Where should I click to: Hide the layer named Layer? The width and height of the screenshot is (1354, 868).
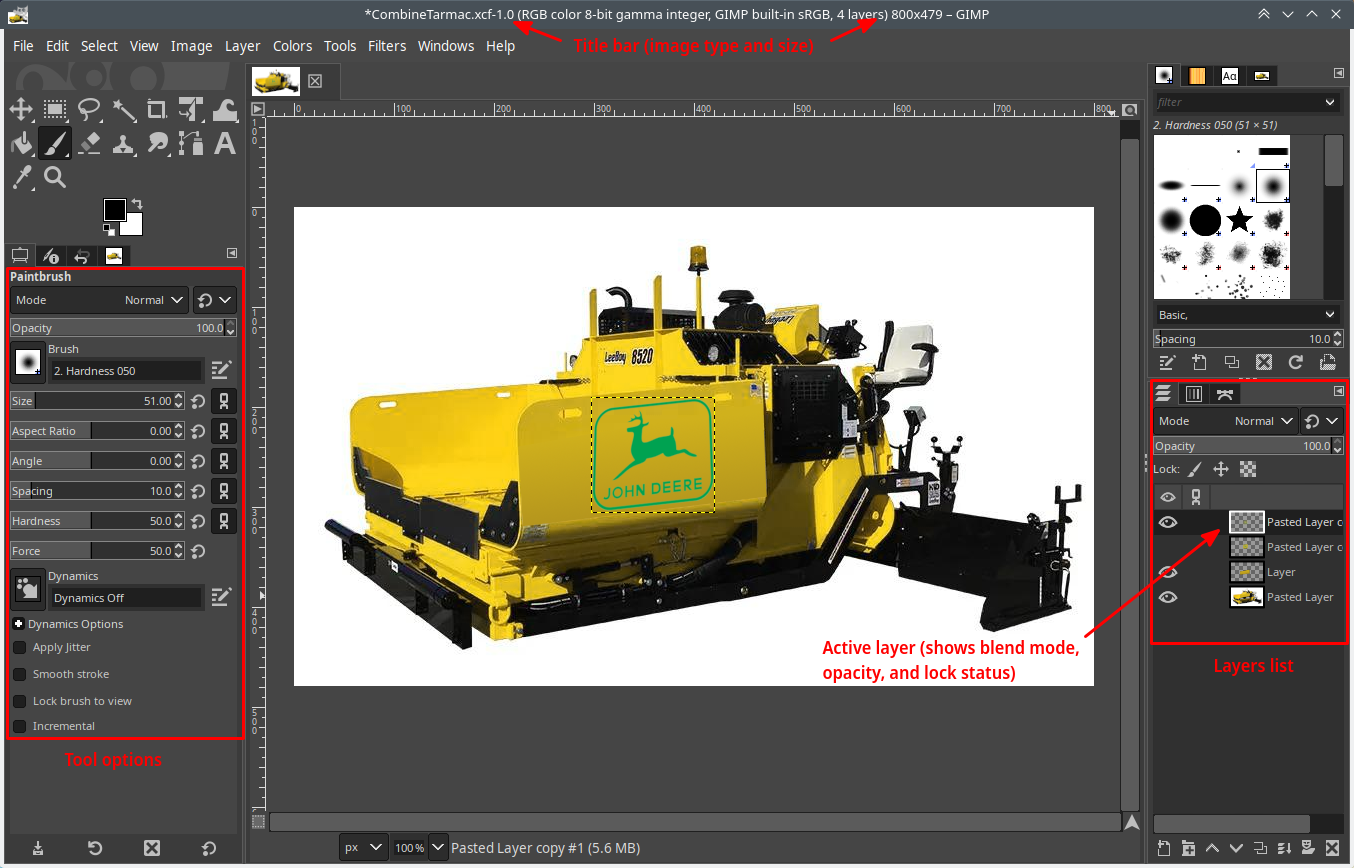point(1167,572)
